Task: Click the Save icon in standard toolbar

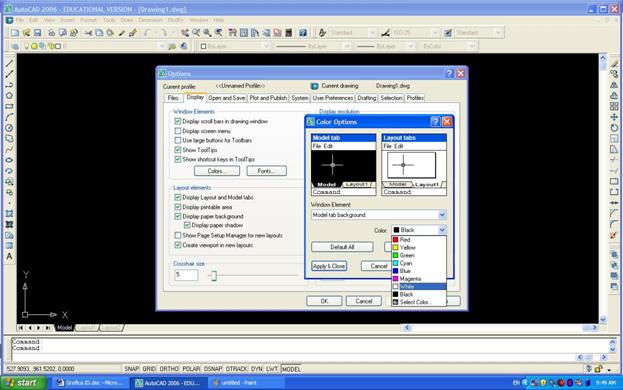Action: (38, 33)
